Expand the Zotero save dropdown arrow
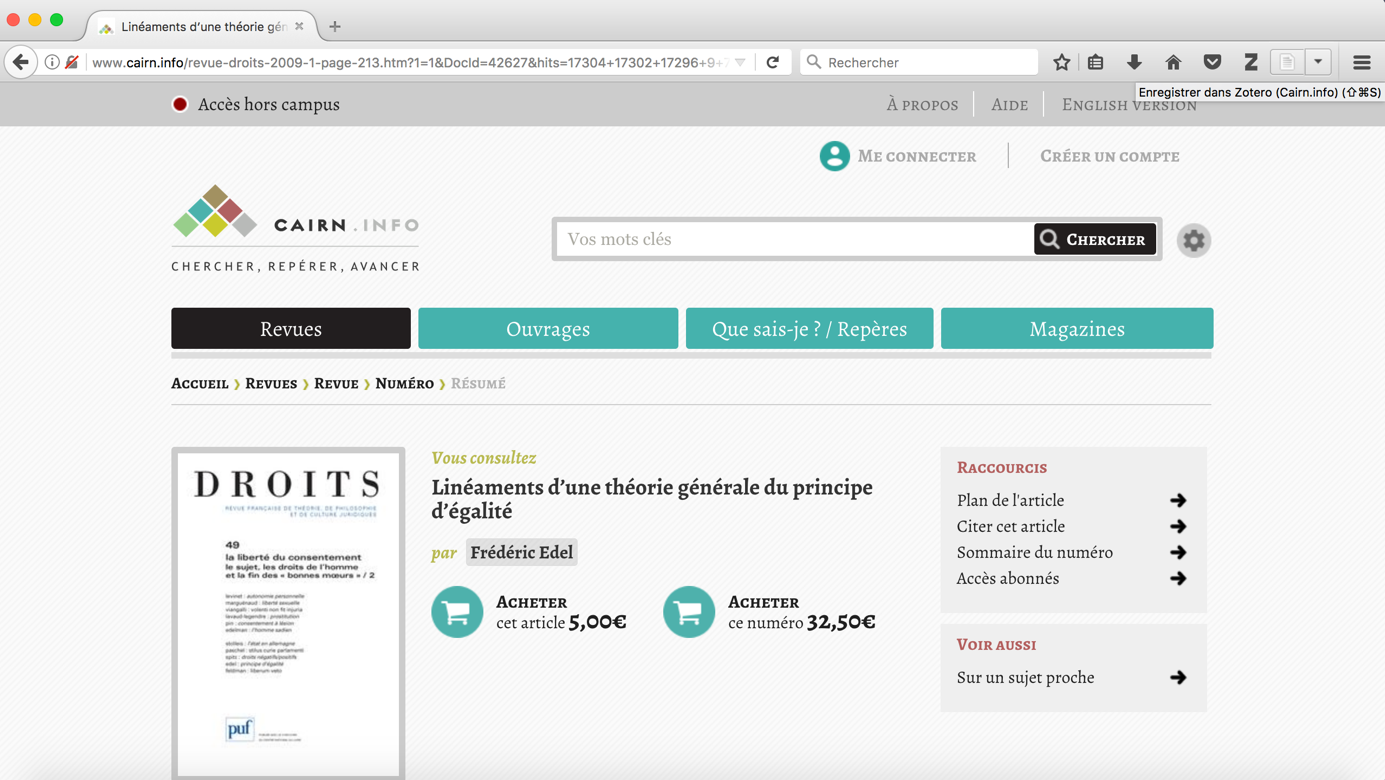This screenshot has height=780, width=1385. [x=1318, y=62]
